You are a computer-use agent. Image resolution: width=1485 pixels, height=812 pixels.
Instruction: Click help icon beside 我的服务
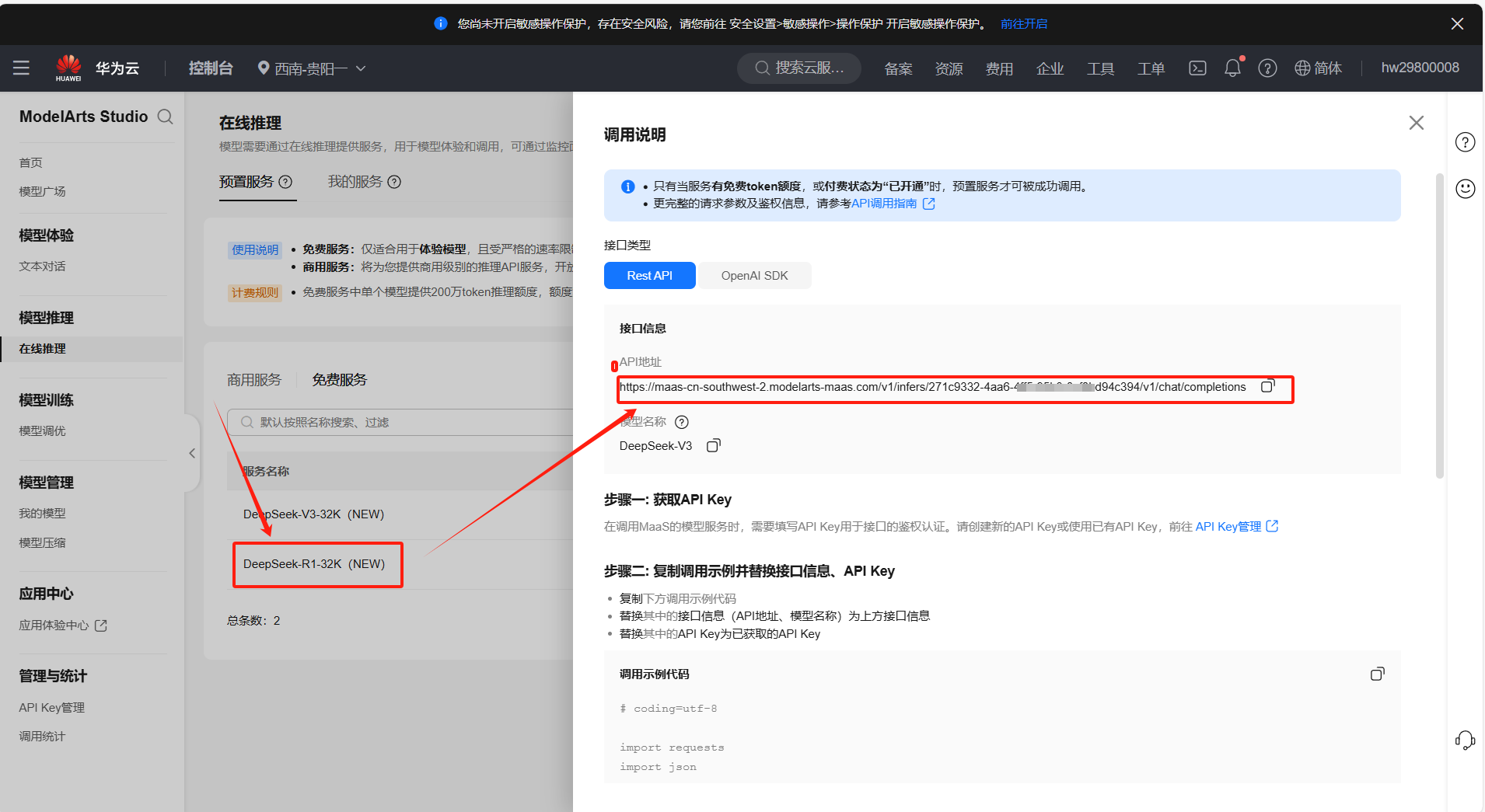[x=394, y=182]
